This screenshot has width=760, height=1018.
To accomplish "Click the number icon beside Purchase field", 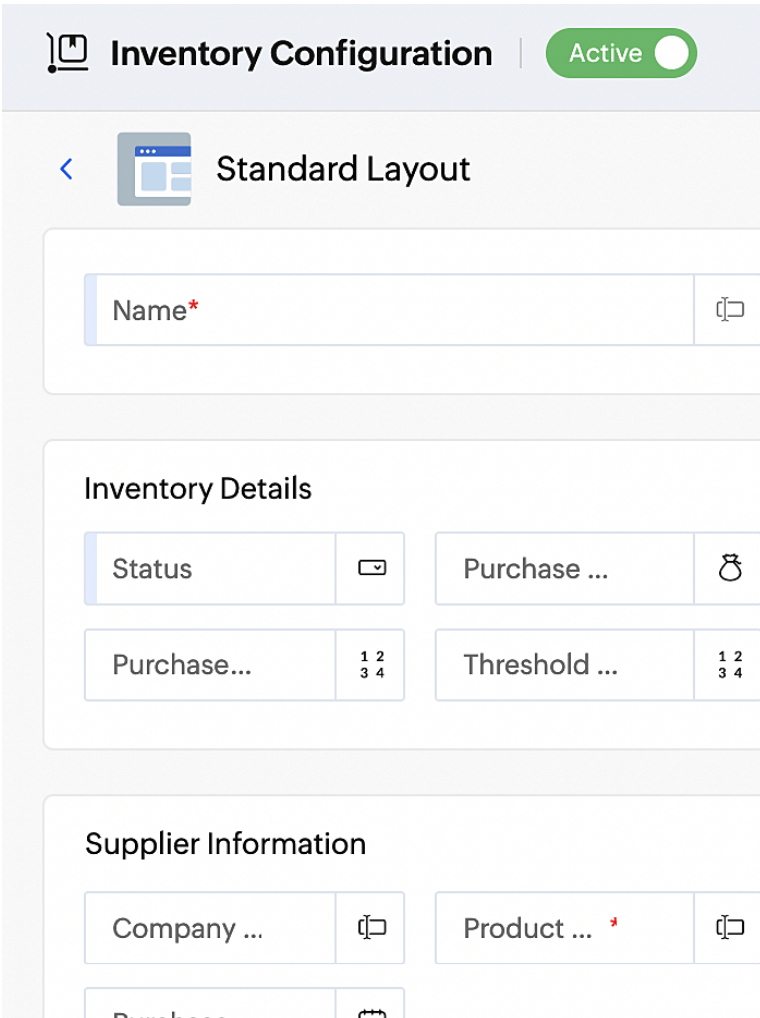I will point(370,665).
